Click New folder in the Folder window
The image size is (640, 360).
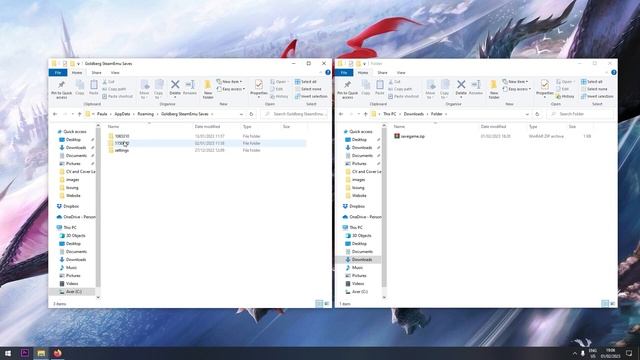(x=493, y=89)
